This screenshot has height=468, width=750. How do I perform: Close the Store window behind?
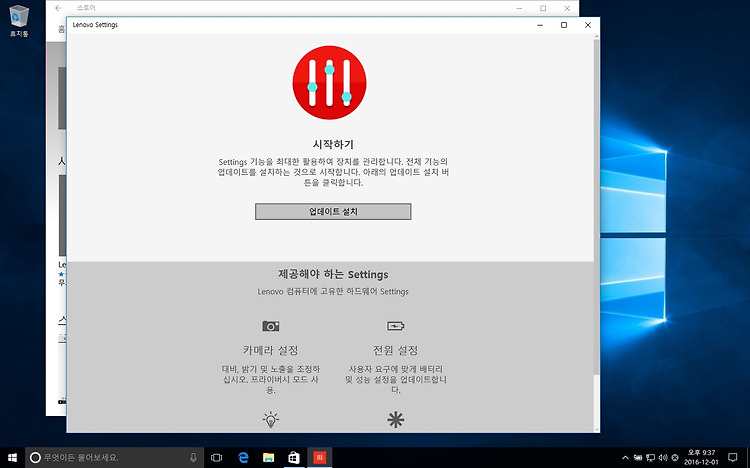click(567, 8)
